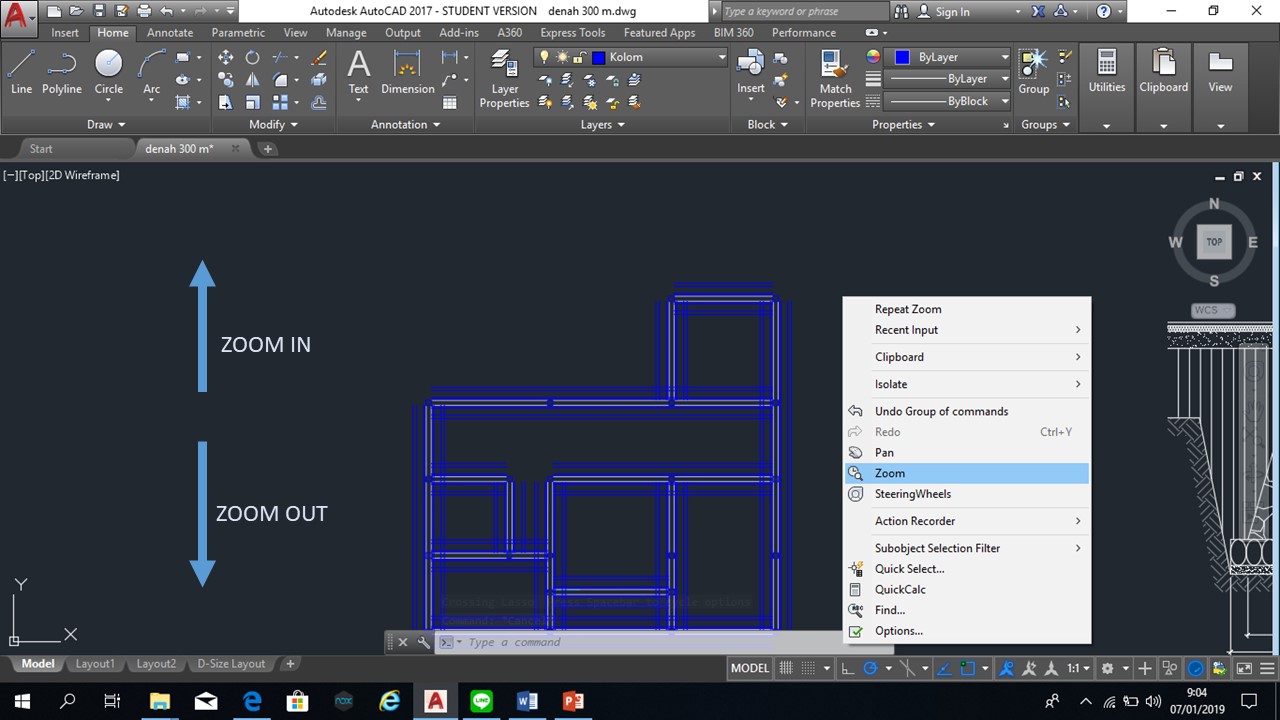Expand the Draw panel flyout
The height and width of the screenshot is (720, 1280).
coord(104,124)
